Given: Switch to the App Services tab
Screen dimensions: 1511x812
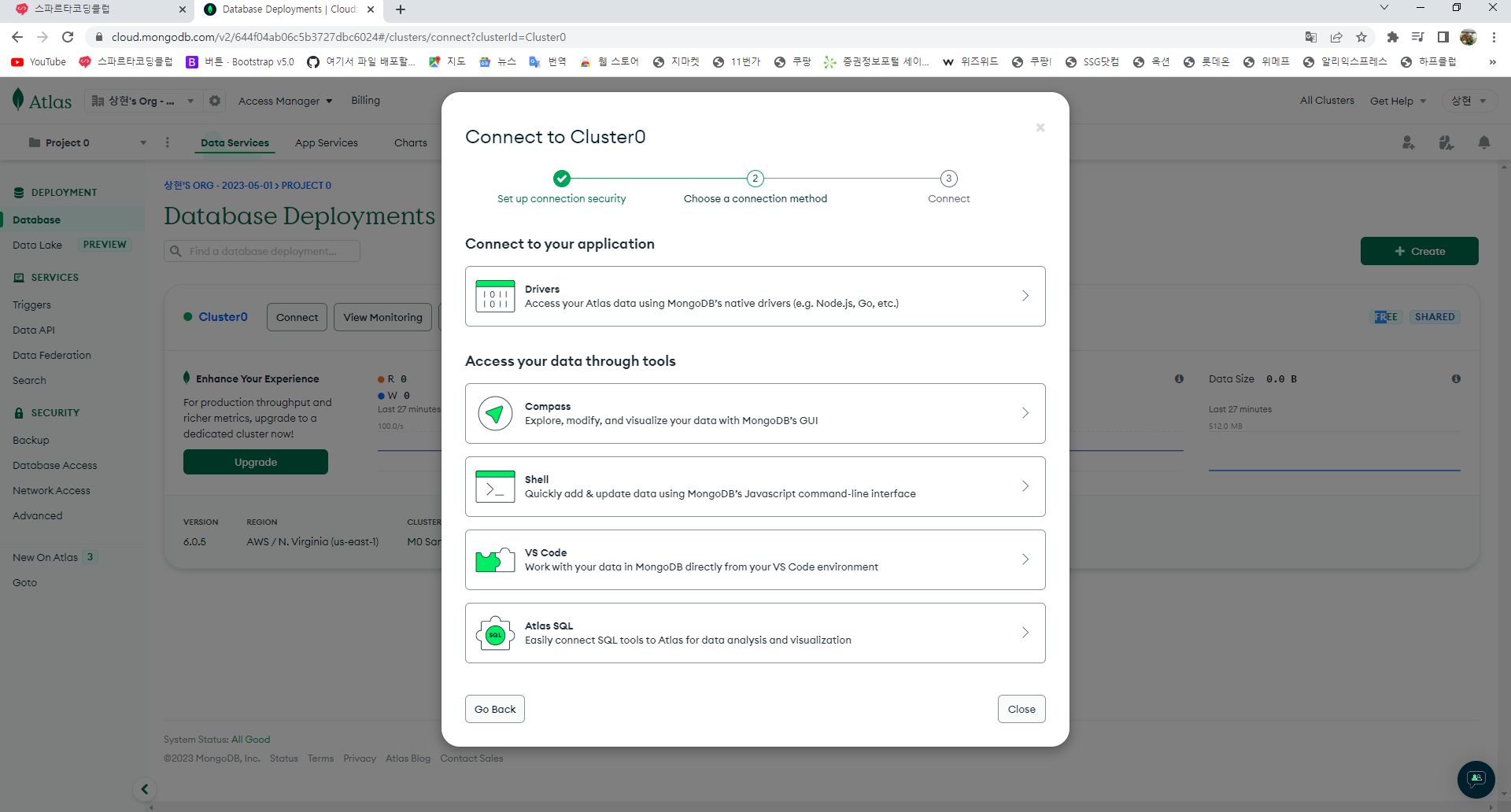Looking at the screenshot, I should pos(327,143).
